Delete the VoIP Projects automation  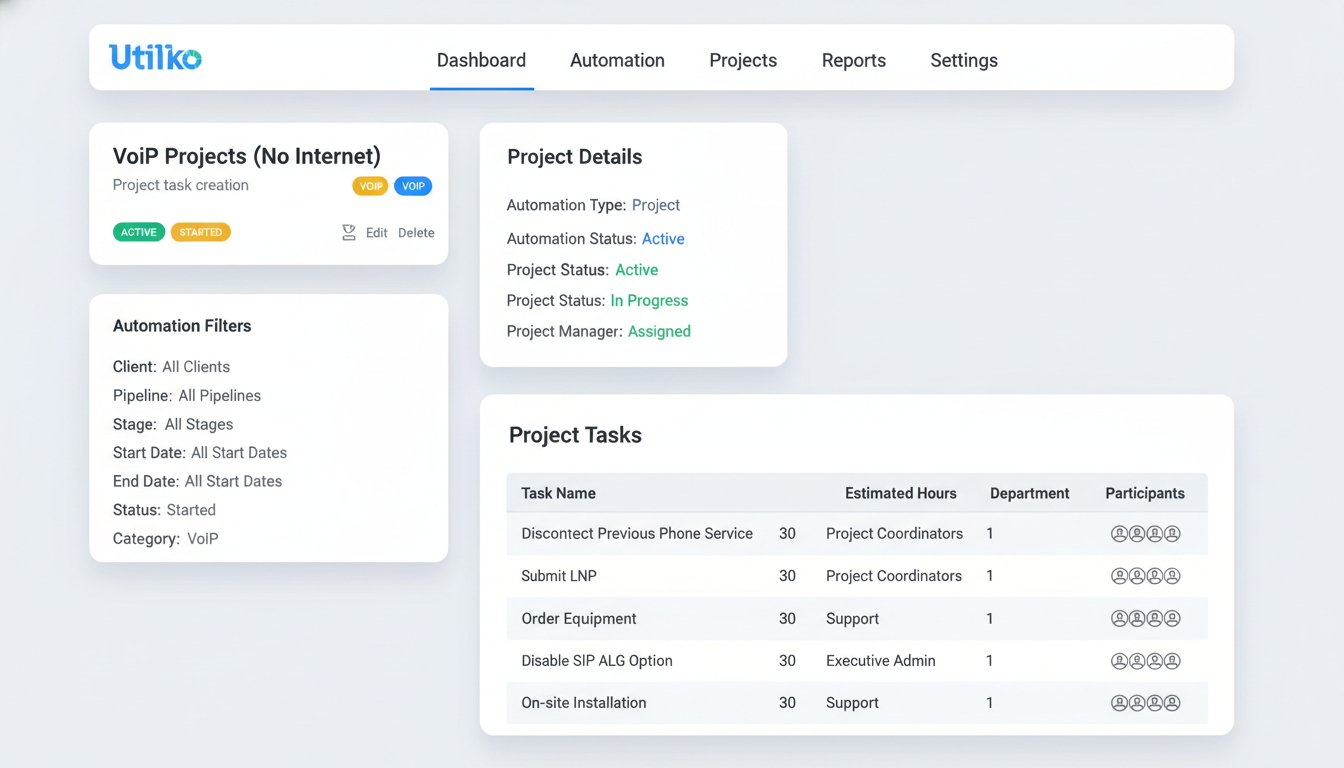(416, 233)
